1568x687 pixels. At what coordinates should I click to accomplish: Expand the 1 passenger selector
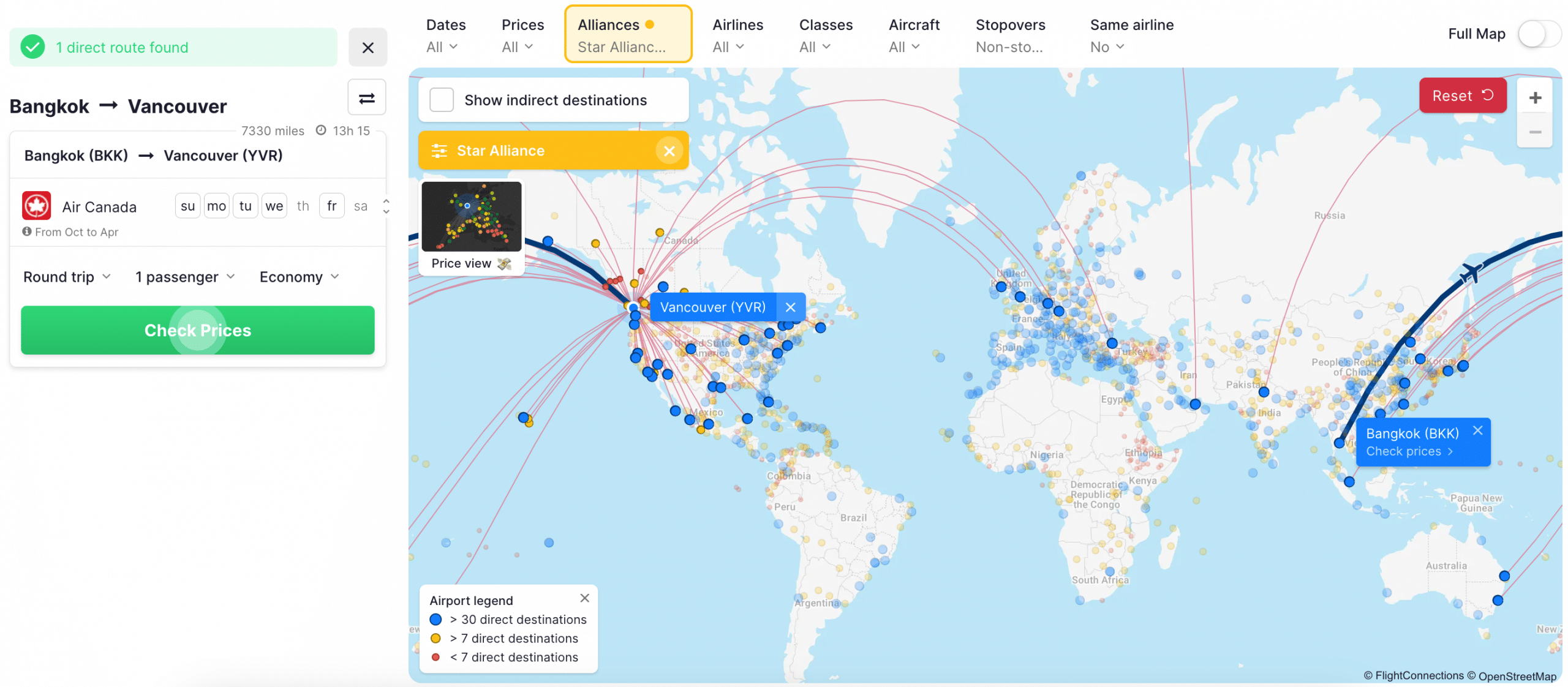(184, 277)
